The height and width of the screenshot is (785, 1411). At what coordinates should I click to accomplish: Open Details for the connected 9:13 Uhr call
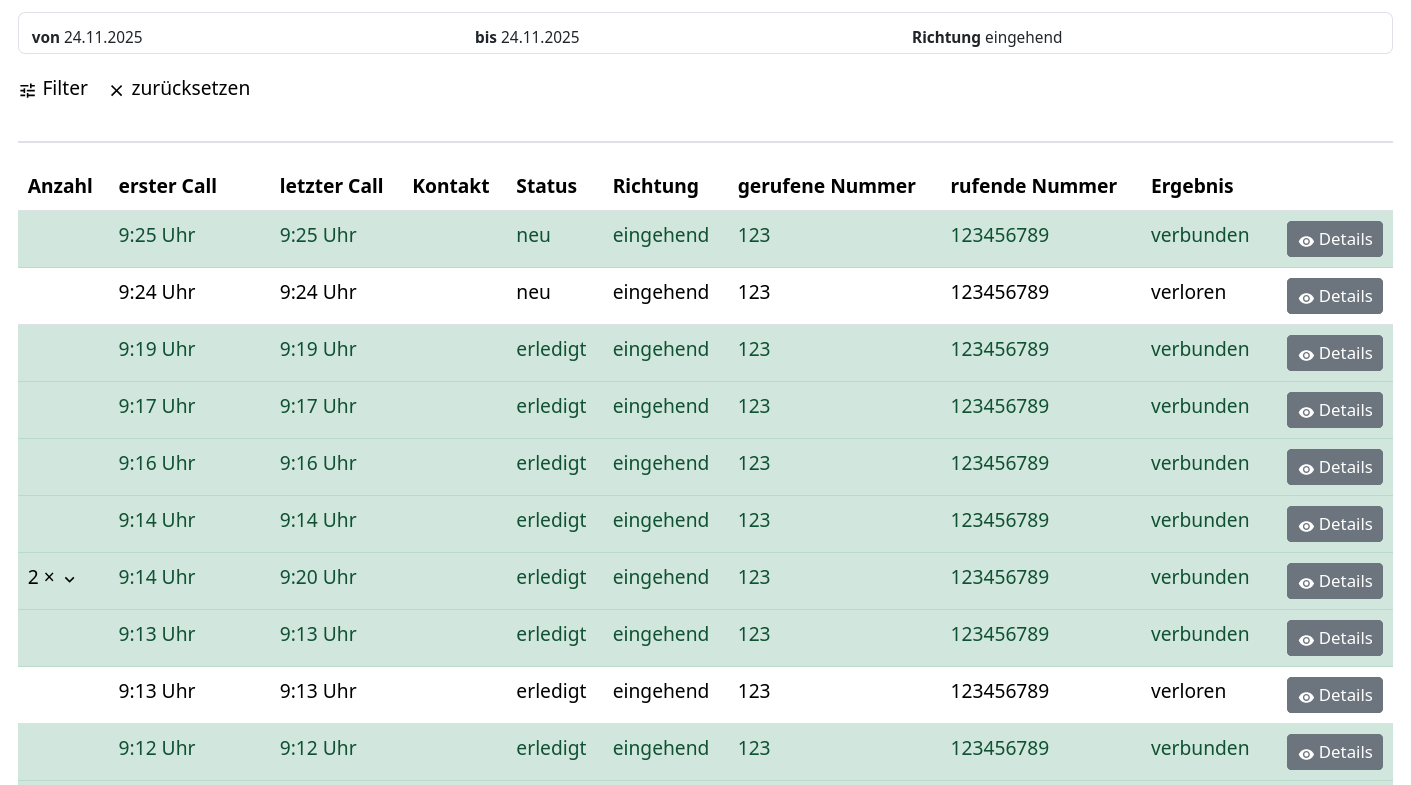click(1334, 639)
